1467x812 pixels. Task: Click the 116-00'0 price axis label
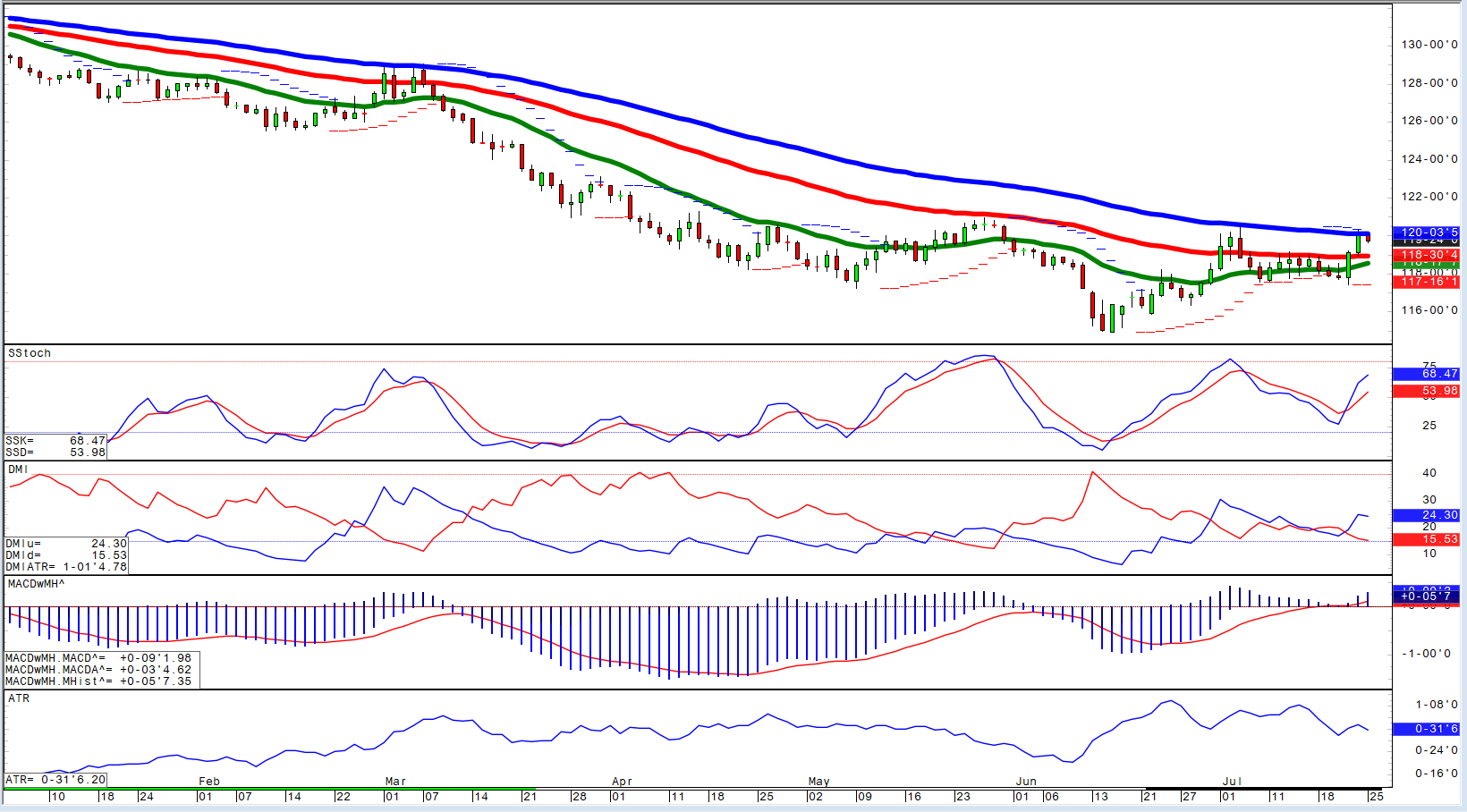1429,310
